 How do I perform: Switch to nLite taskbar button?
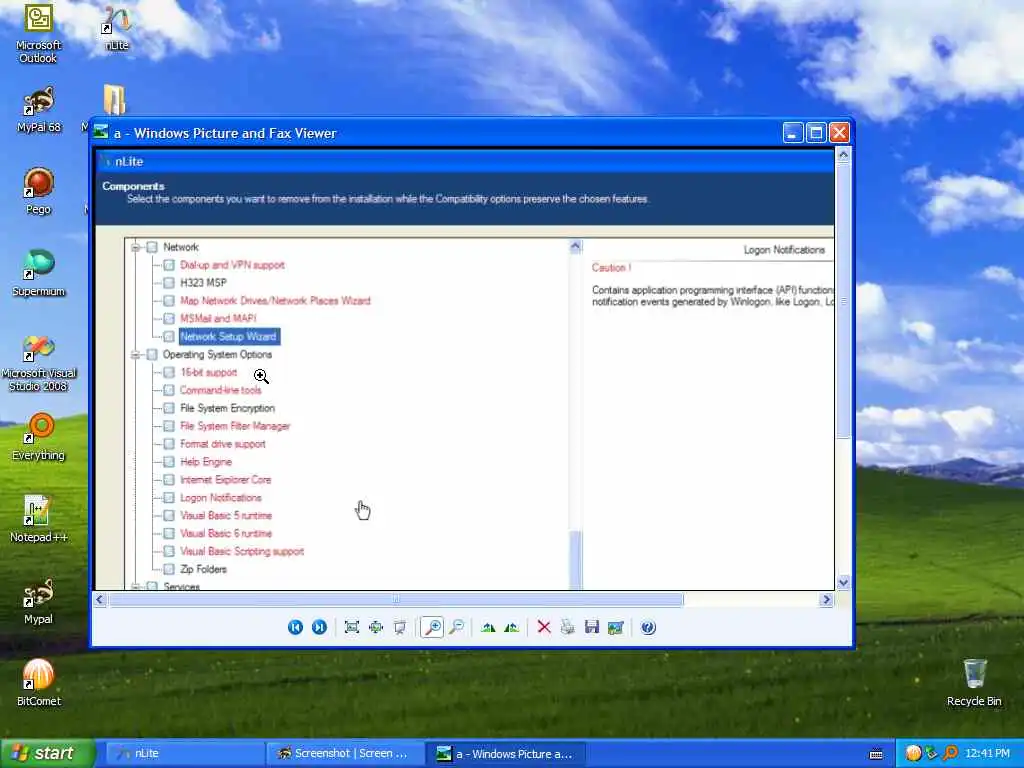tap(184, 754)
